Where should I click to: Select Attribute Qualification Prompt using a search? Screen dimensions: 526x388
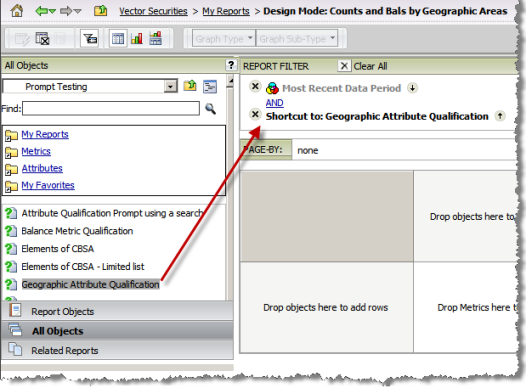(112, 213)
